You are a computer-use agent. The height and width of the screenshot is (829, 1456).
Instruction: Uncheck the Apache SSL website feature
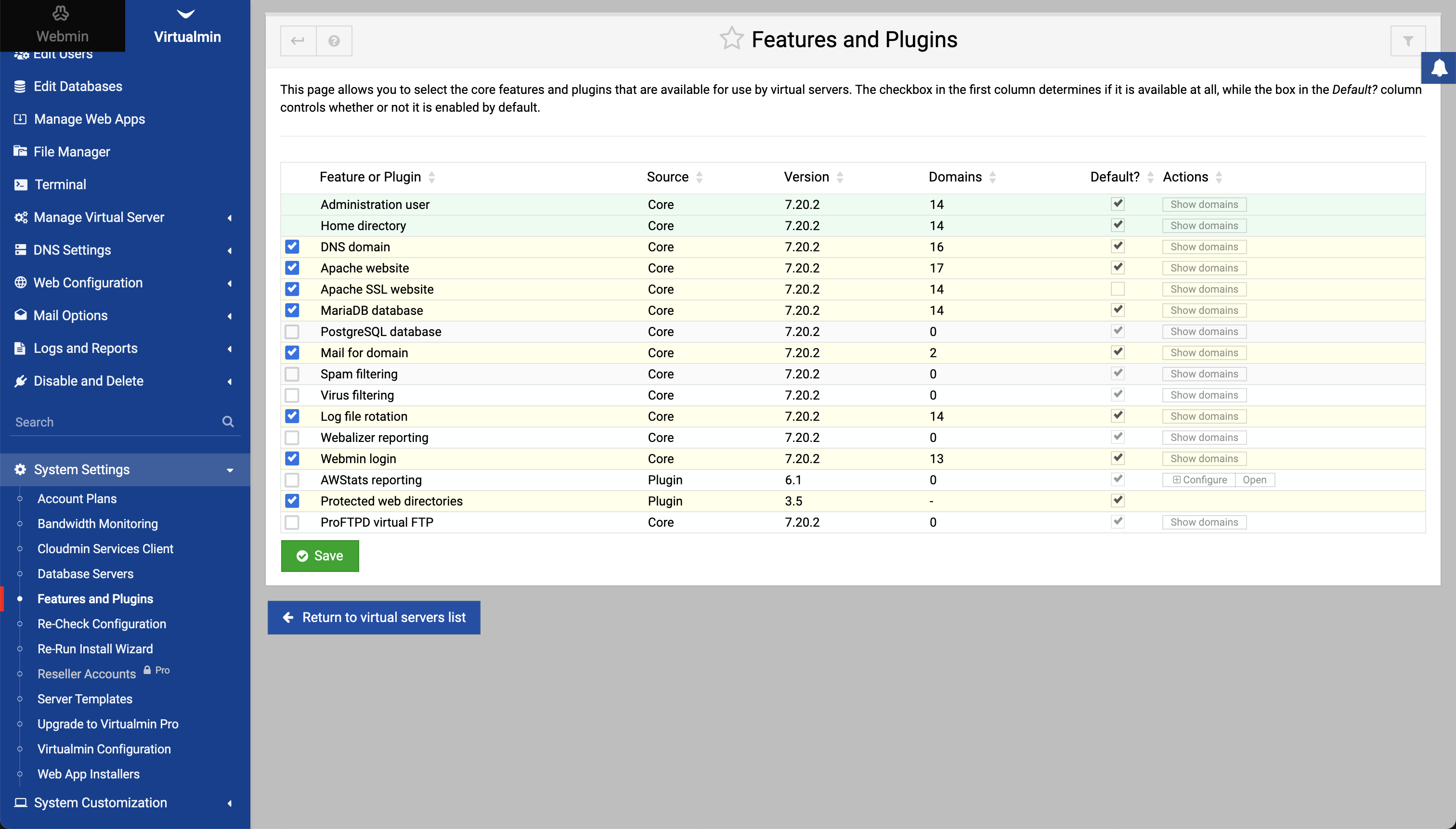tap(292, 289)
